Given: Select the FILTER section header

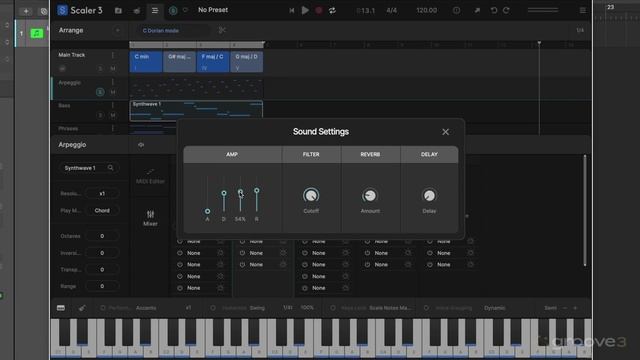Looking at the screenshot, I should click(311, 154).
